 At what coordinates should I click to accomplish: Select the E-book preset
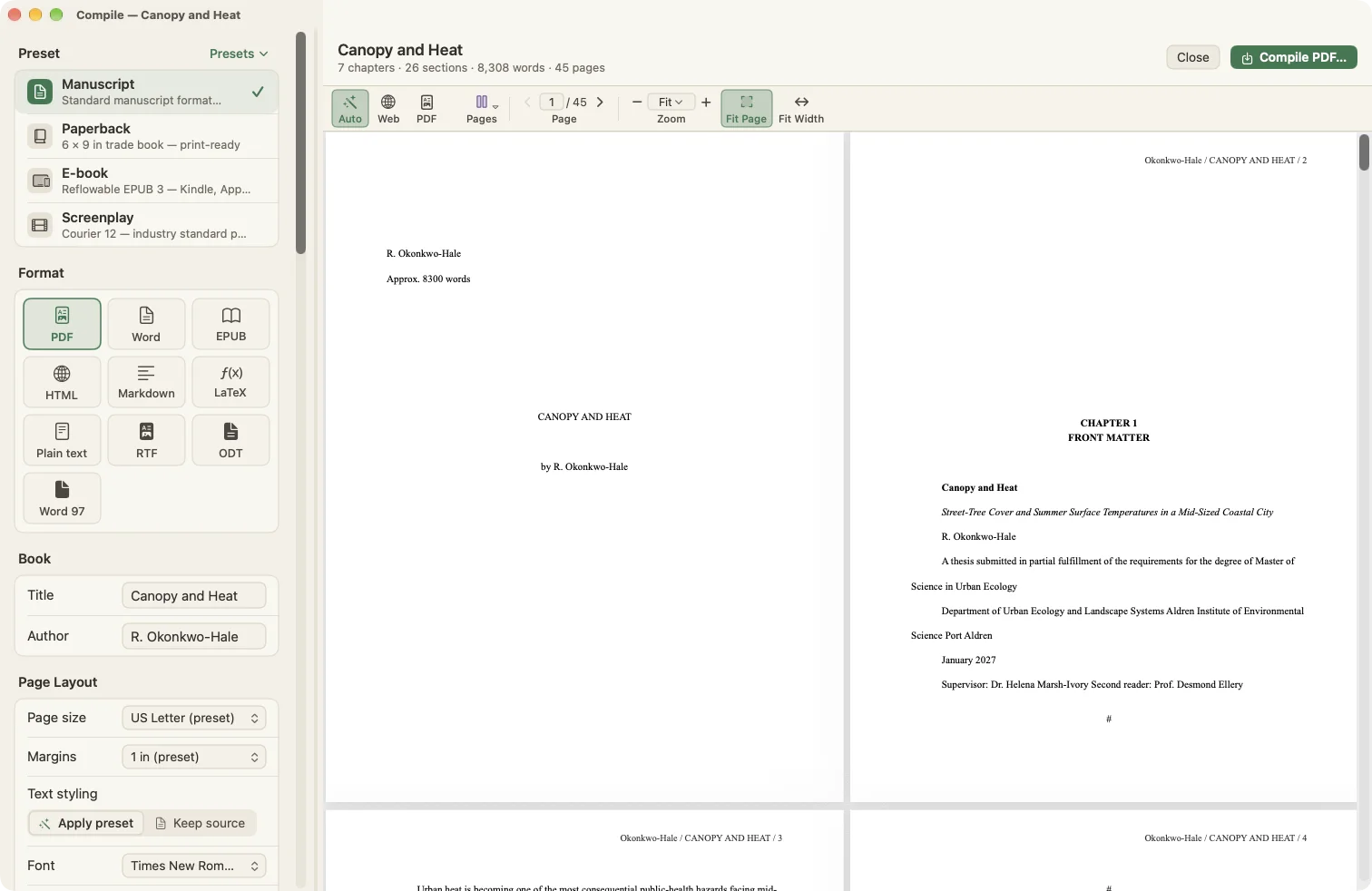(146, 181)
